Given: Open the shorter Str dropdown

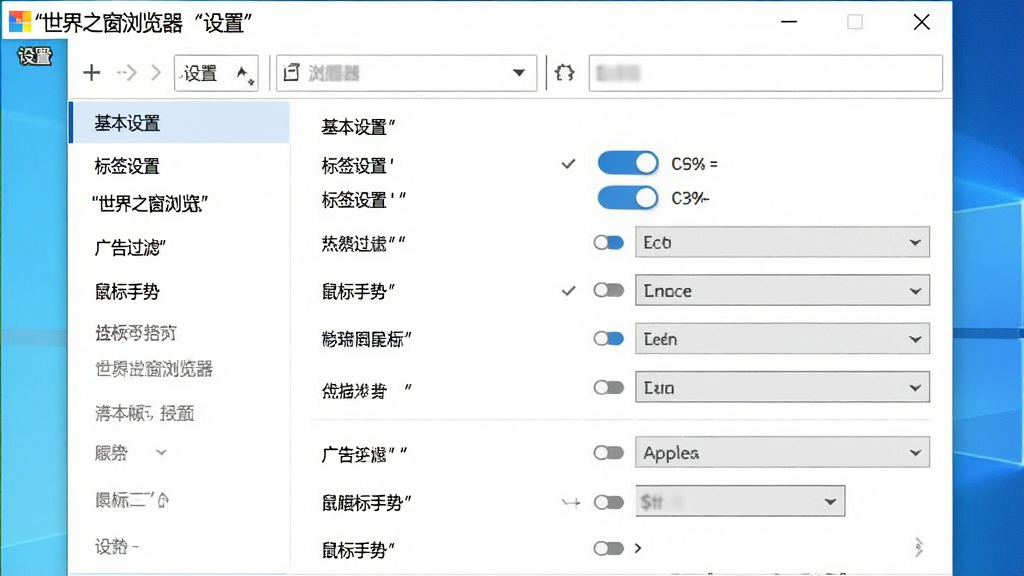Looking at the screenshot, I should coord(740,501).
